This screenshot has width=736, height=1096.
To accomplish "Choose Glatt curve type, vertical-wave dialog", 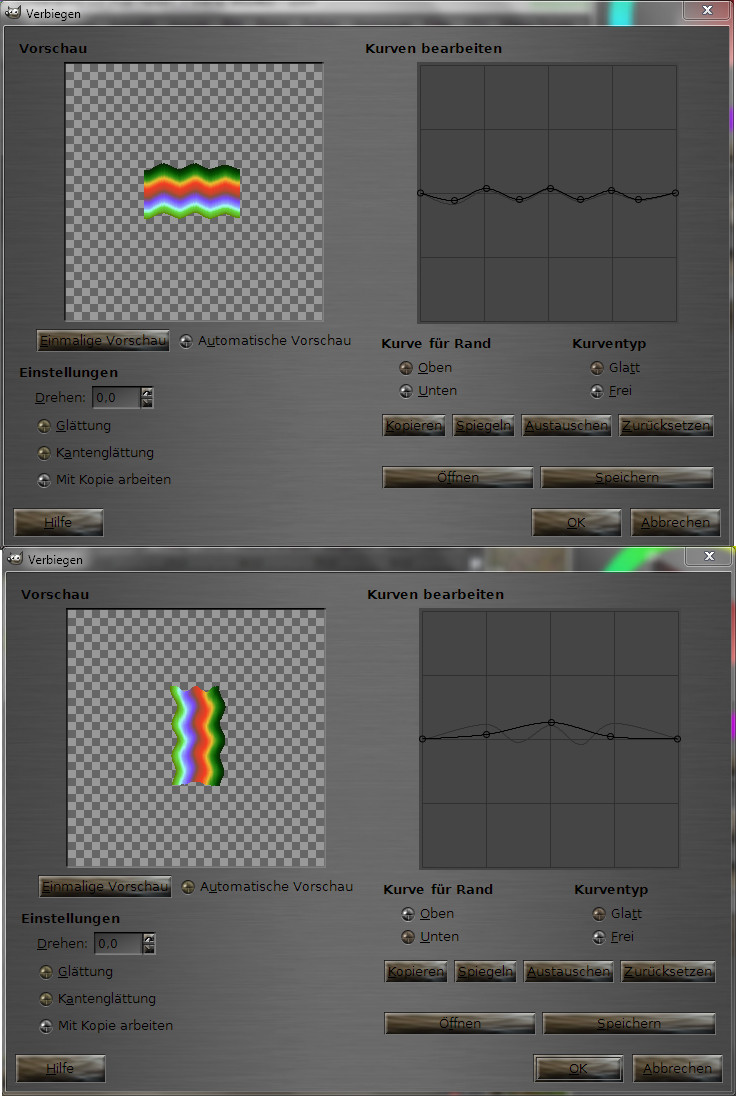I will pos(598,914).
